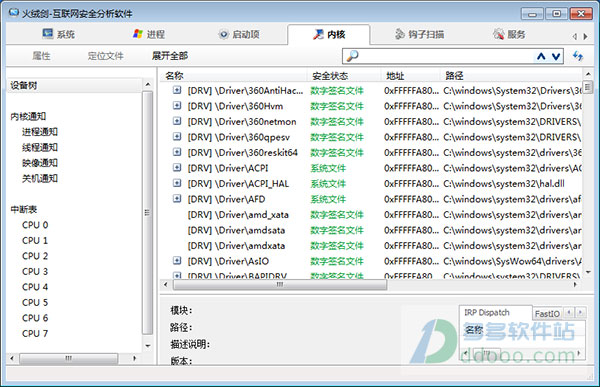Open the 服务 tab
600x387 pixels.
(509, 34)
